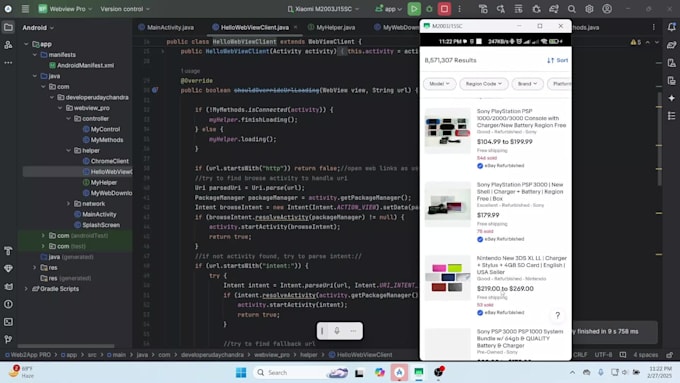
Task: Expand Gradle Scripts node
Action: click(26, 289)
